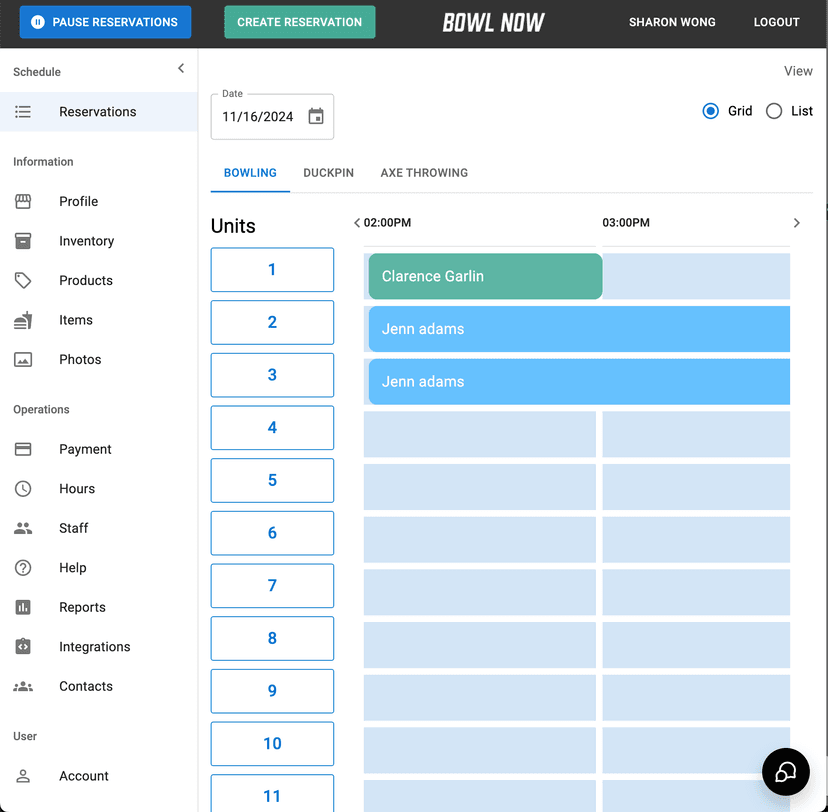Click the Logout link
This screenshot has height=812, width=828.
tap(776, 22)
